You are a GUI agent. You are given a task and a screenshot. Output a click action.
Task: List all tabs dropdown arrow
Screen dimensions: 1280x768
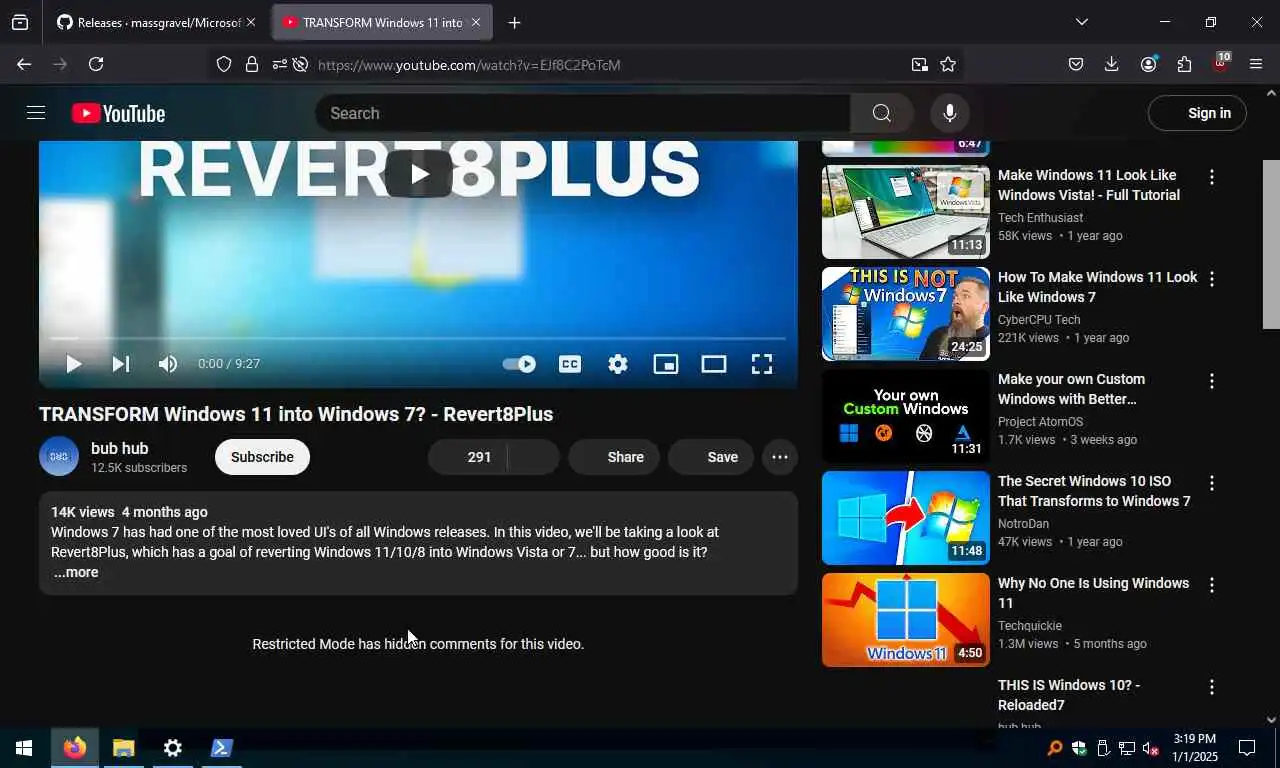point(1081,22)
